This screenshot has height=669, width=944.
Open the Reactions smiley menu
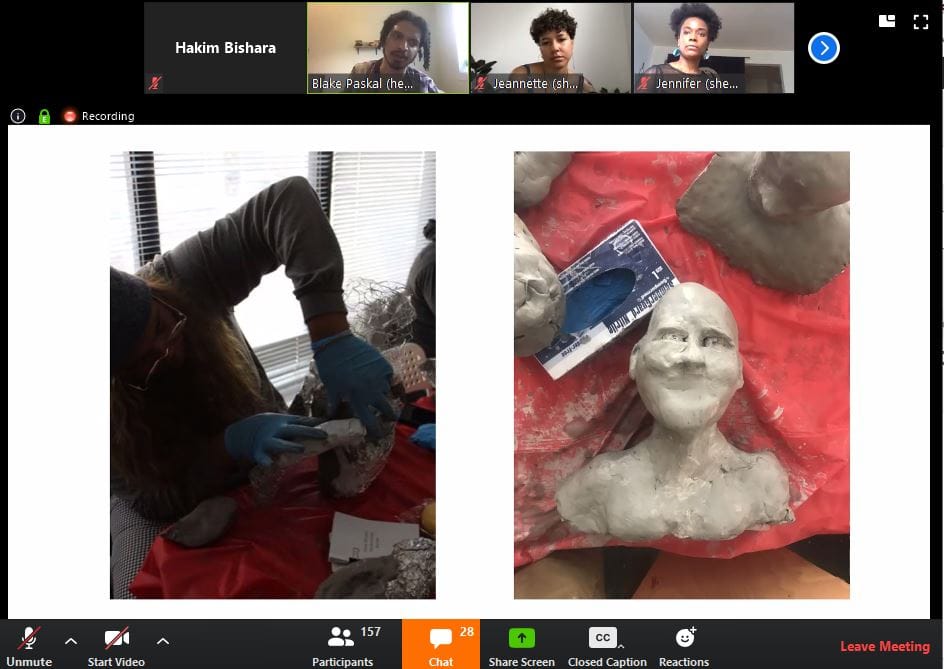(x=685, y=638)
